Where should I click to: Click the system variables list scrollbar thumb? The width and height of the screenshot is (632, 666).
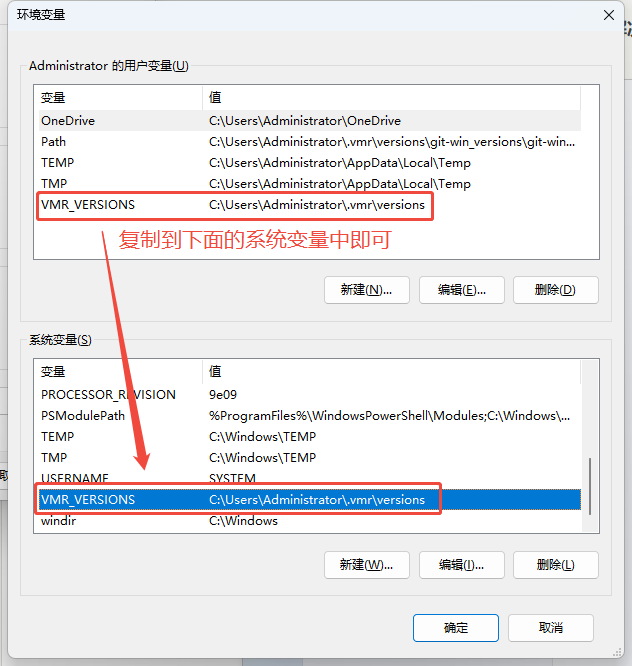point(590,486)
